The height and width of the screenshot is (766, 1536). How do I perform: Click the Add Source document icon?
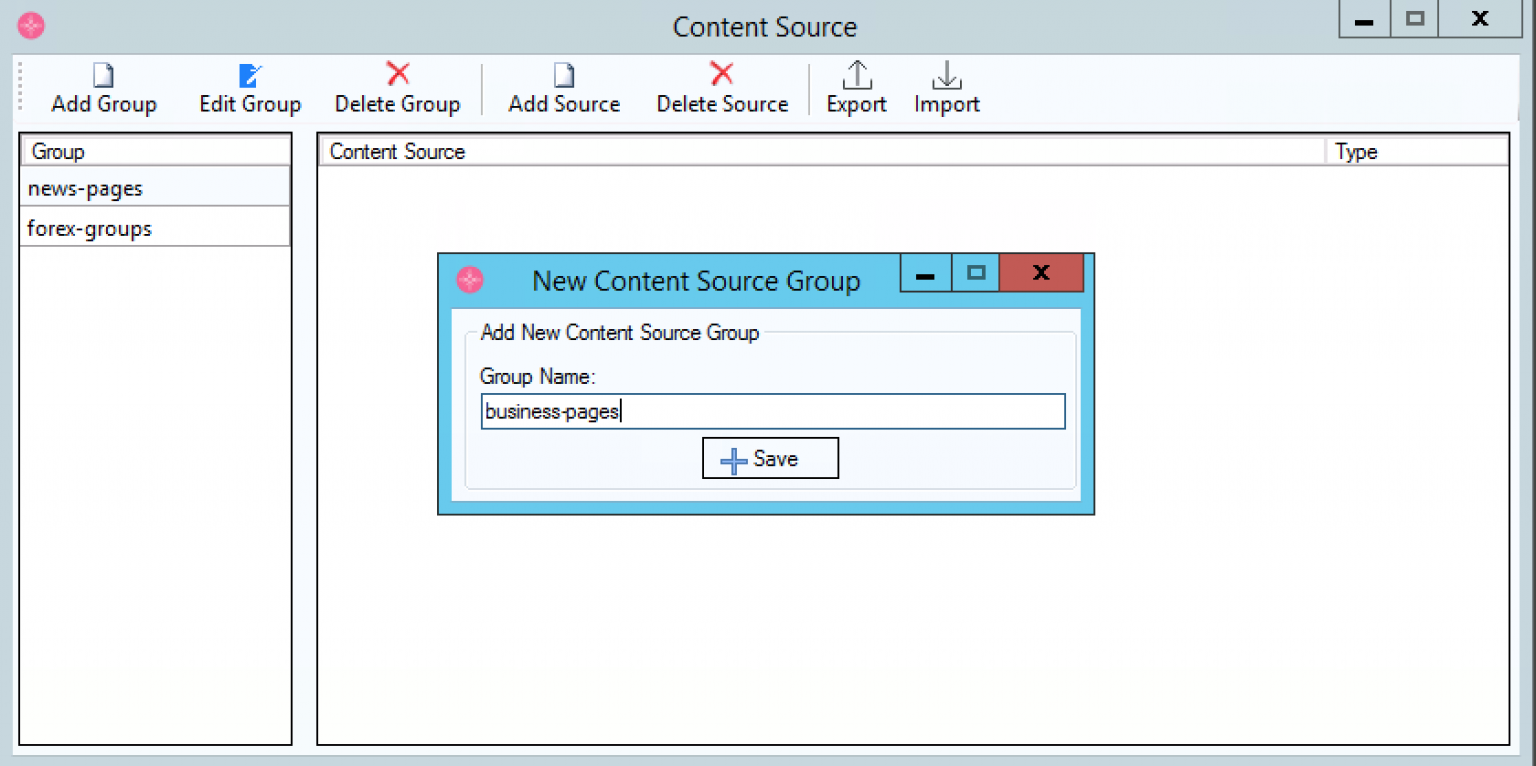coord(562,74)
